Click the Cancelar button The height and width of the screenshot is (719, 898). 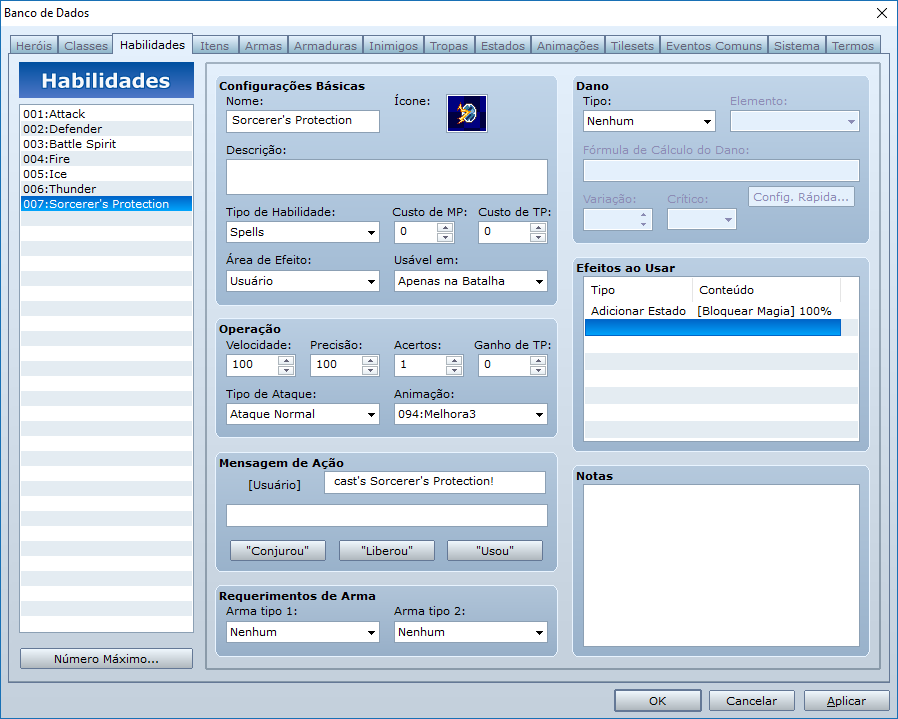click(x=751, y=701)
